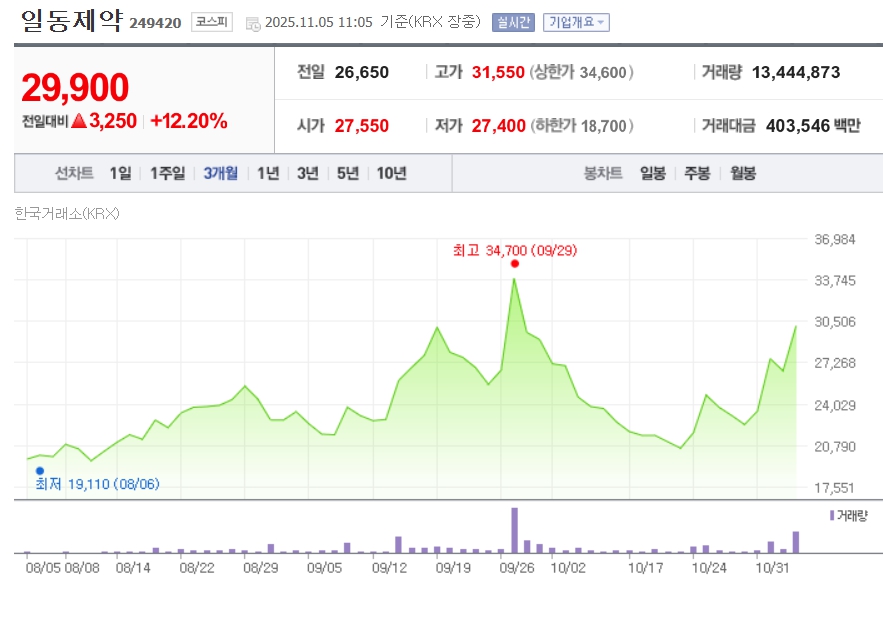Click the red 최고 peak marker dot
Image resolution: width=883 pixels, height=639 pixels.
(x=515, y=264)
